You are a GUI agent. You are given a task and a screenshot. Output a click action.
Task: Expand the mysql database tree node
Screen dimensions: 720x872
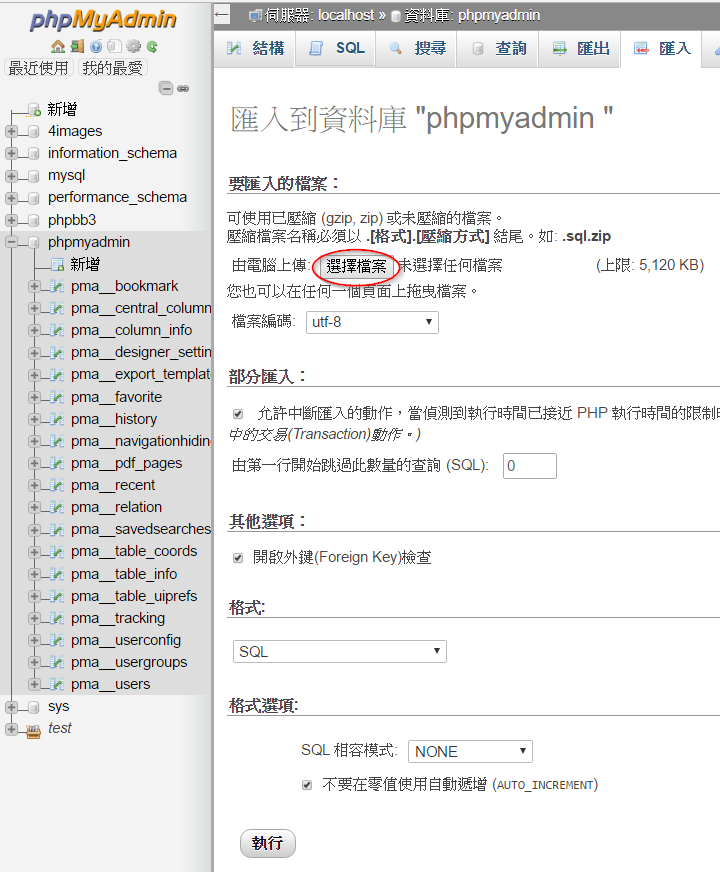11,176
